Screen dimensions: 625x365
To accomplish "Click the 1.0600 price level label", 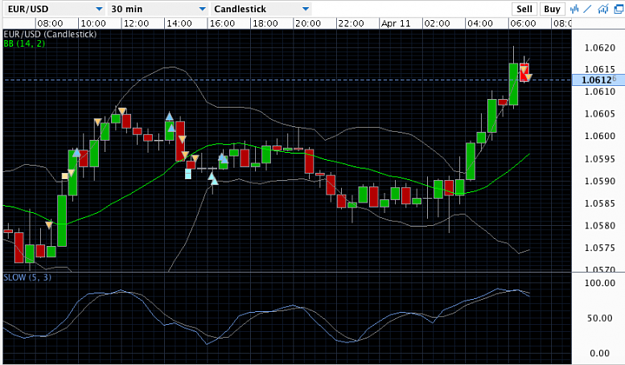I will (x=600, y=136).
